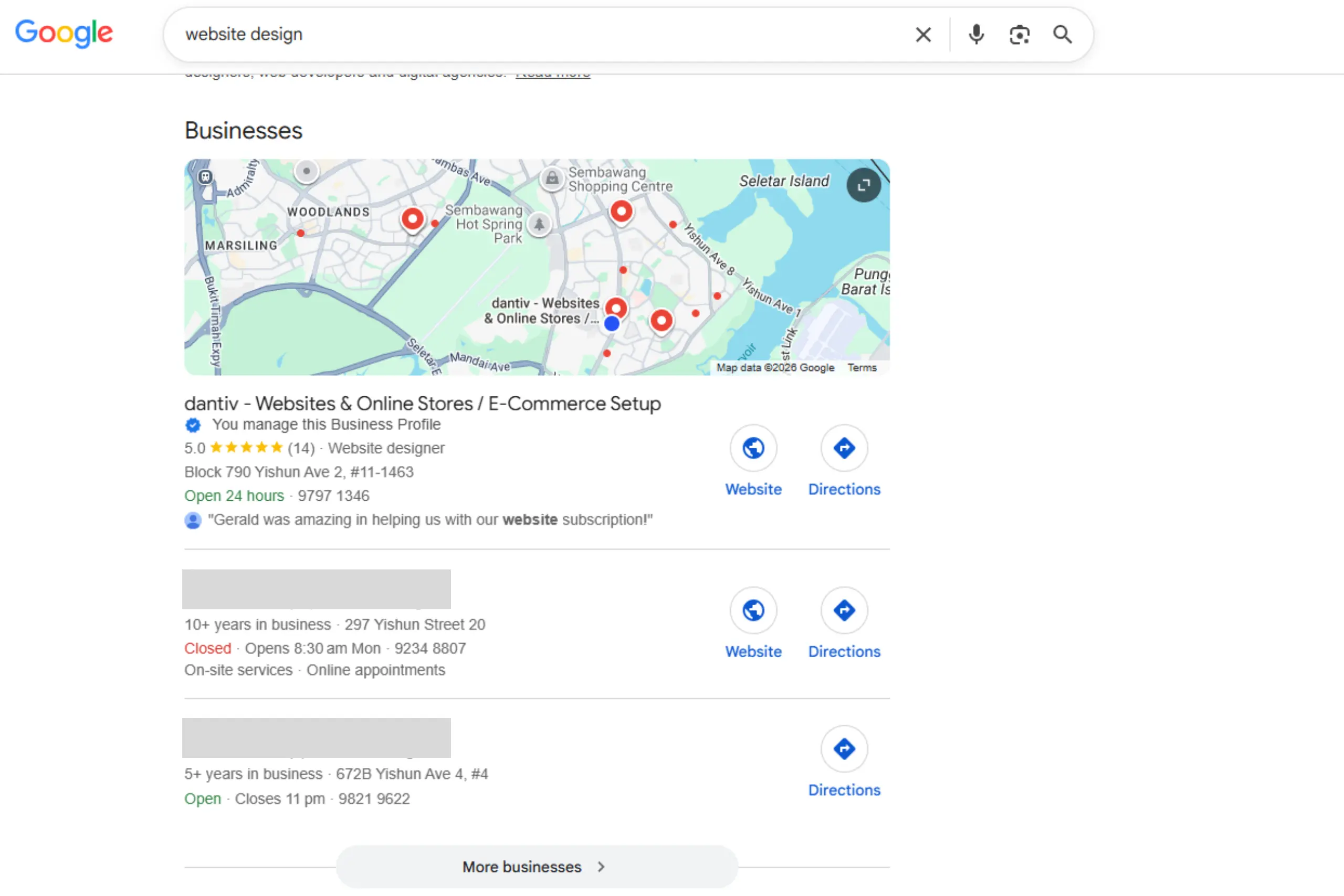Open dantiv Website globe button
Screen dimensions: 1344x896
click(753, 448)
